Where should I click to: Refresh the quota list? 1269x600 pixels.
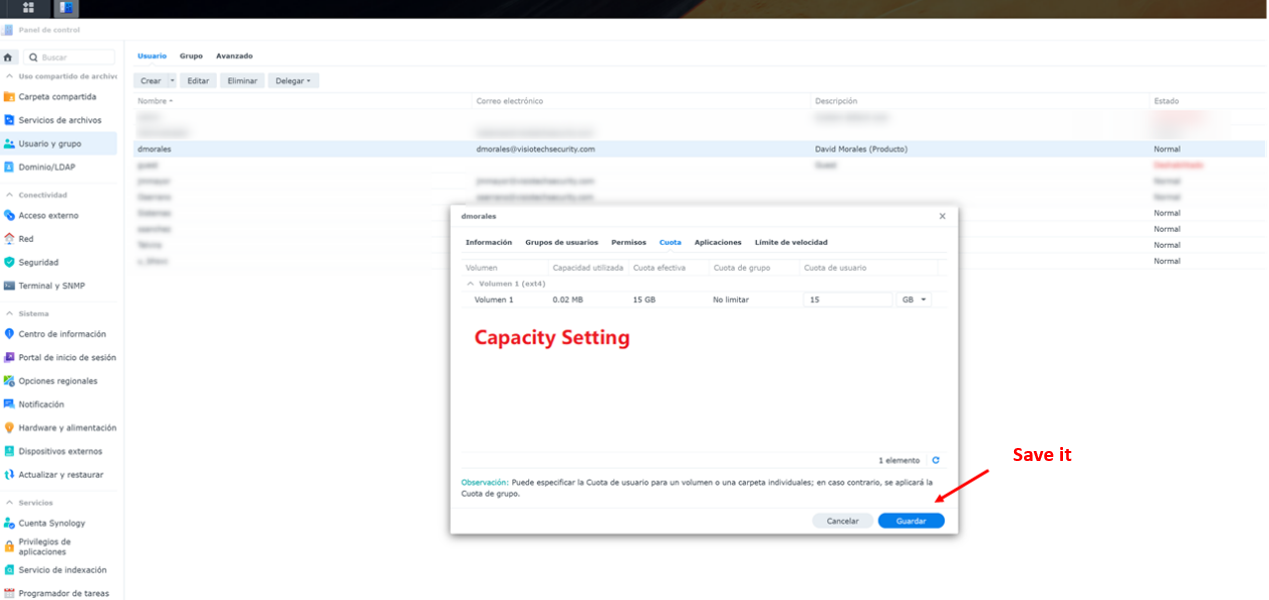click(x=936, y=460)
